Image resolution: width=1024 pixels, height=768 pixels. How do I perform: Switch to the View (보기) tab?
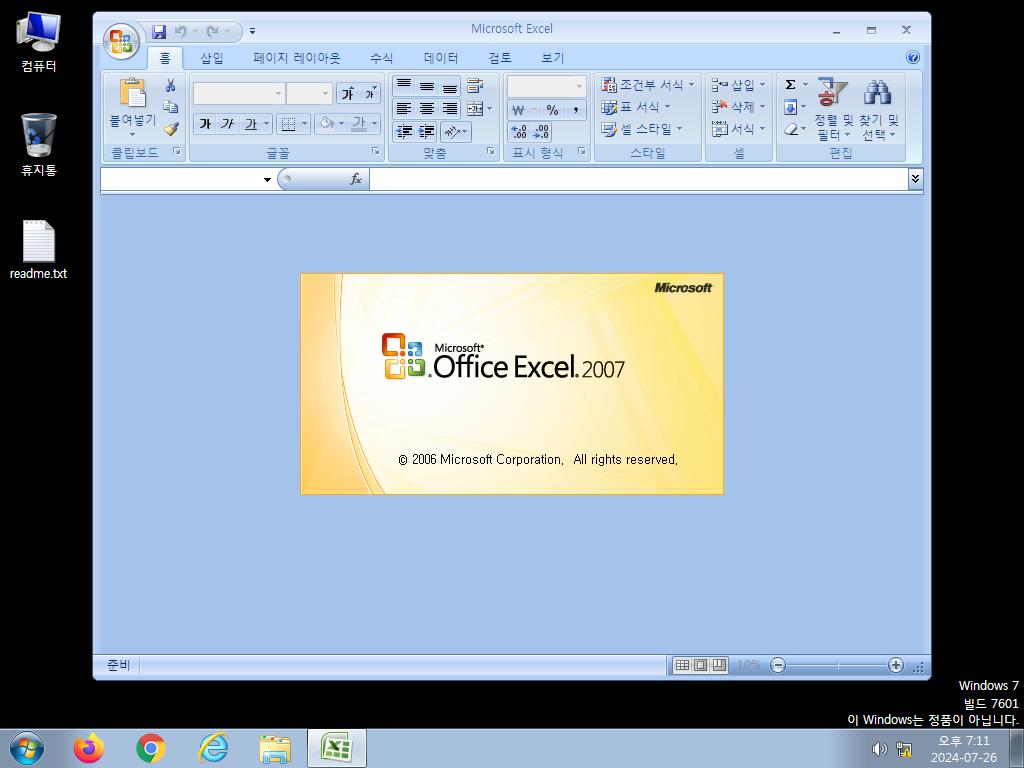coord(552,58)
